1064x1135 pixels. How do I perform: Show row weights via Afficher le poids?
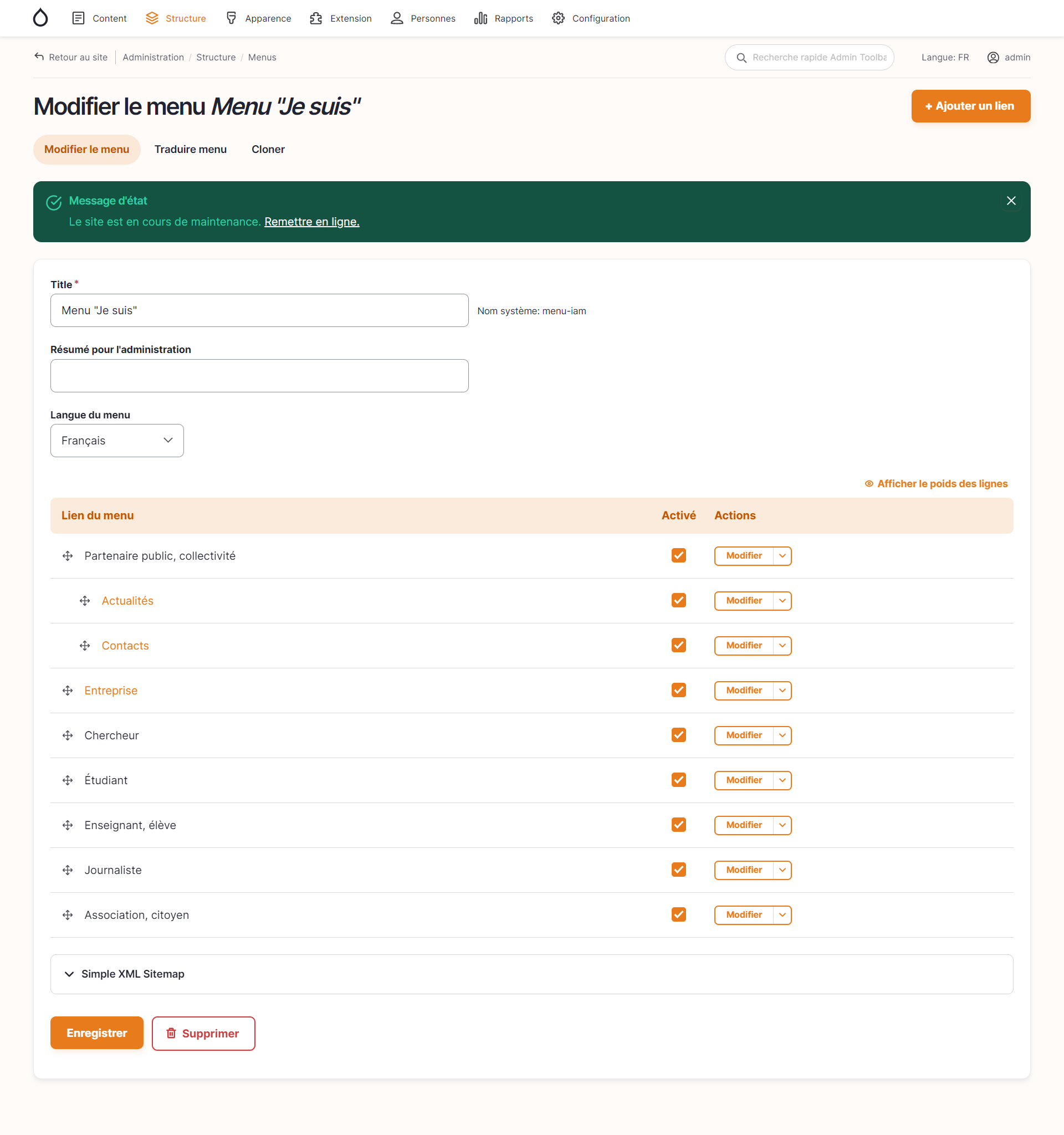[x=936, y=484]
